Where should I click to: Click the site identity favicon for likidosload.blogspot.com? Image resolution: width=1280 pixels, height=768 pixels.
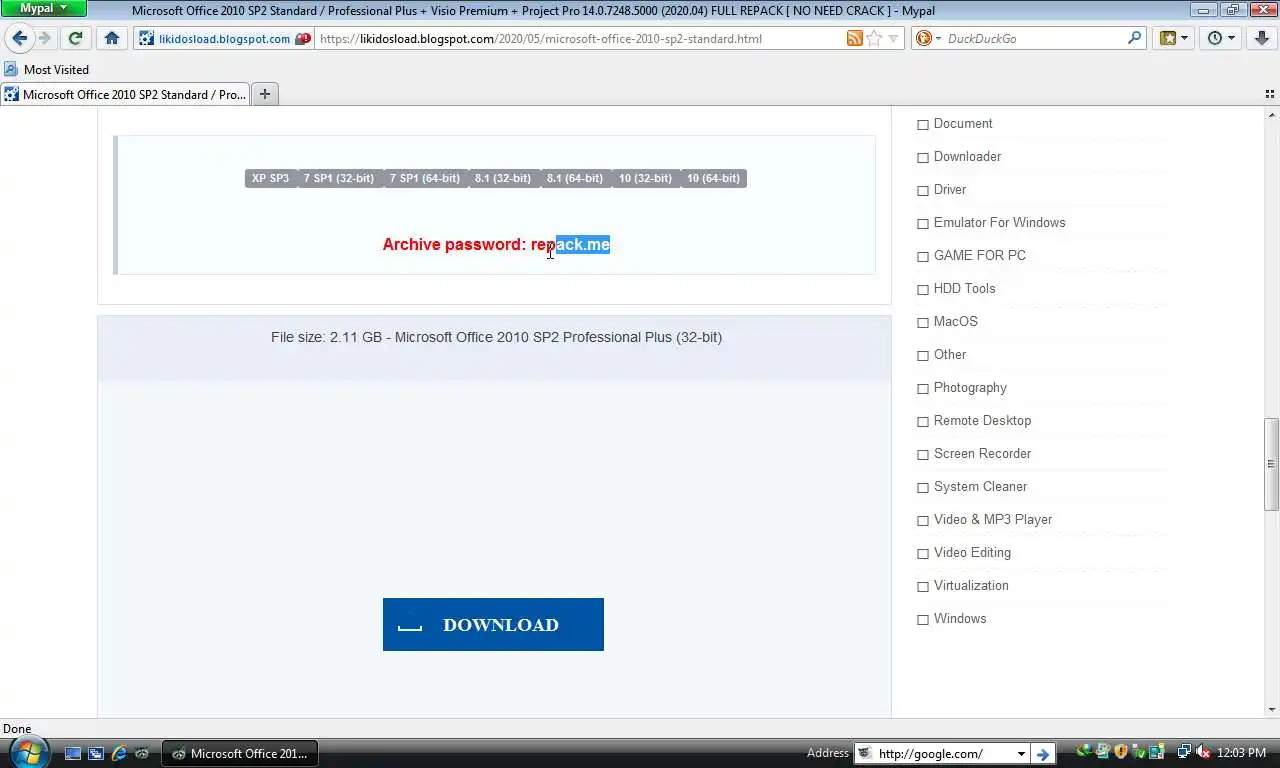tap(147, 39)
